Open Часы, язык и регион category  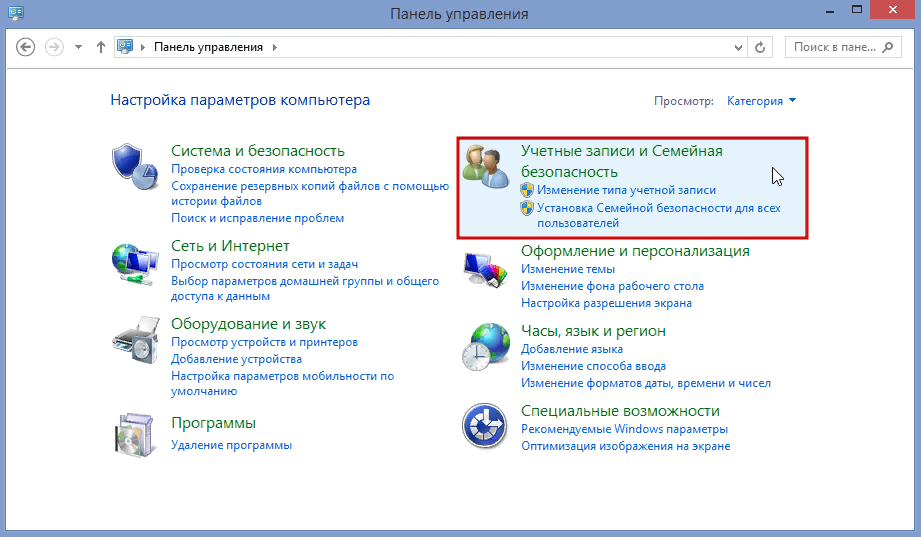pos(593,331)
